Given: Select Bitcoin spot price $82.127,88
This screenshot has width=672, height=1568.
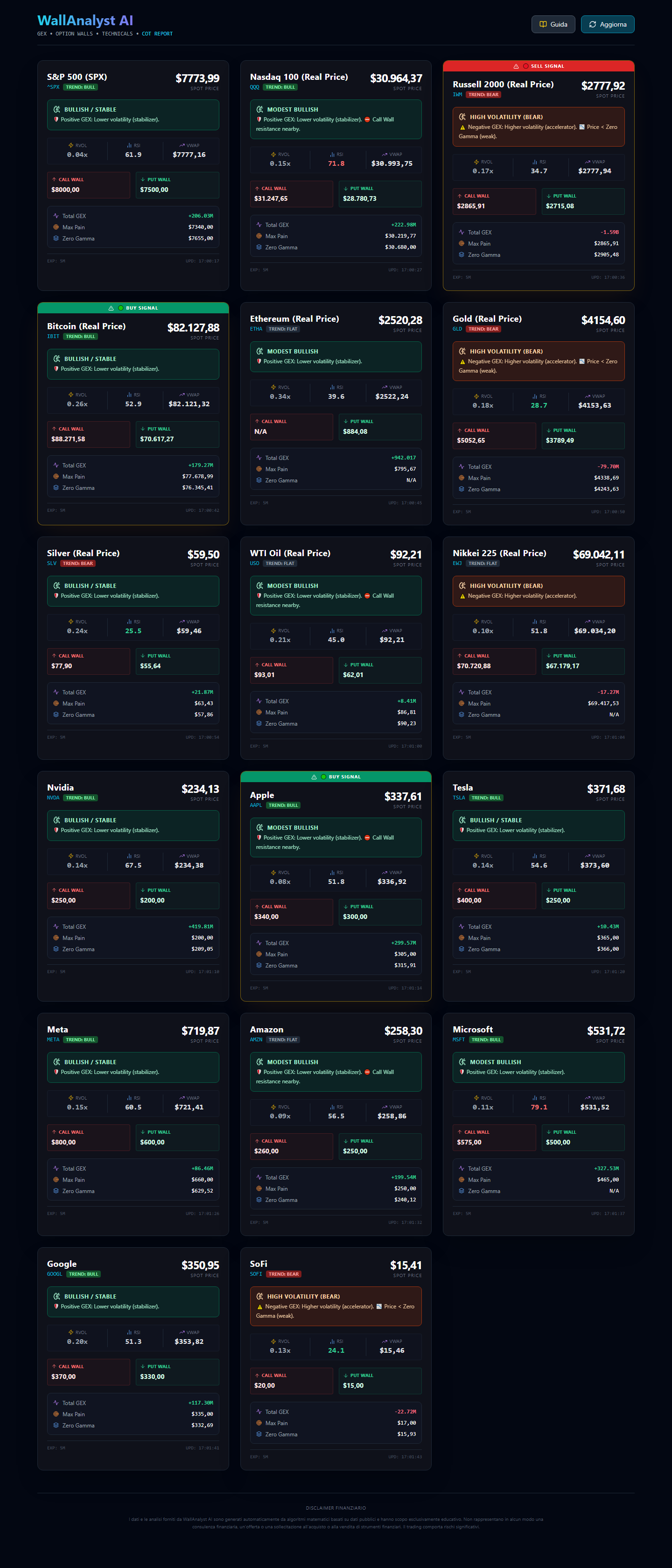Looking at the screenshot, I should 193,327.
